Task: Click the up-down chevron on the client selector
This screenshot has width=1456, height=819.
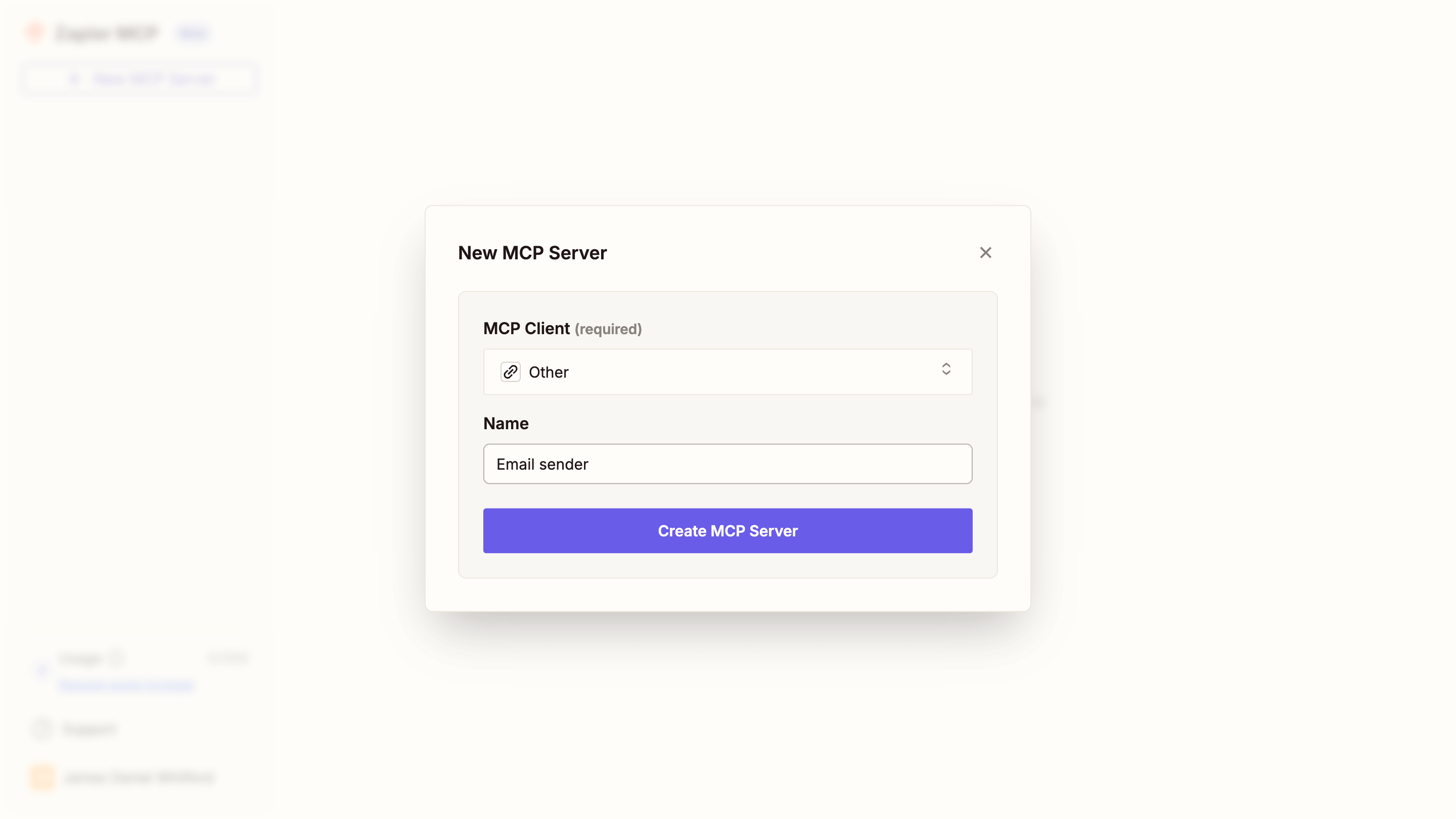Action: (947, 369)
